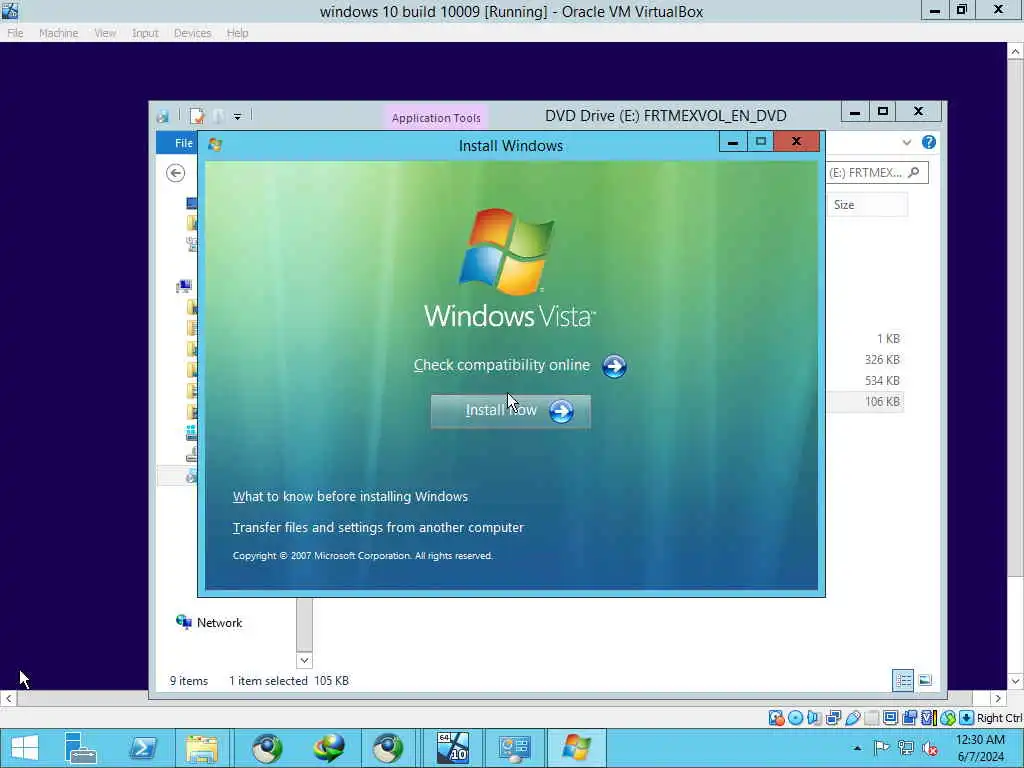1024x768 pixels.
Task: Click the muted speaker tray icon
Action: point(929,748)
